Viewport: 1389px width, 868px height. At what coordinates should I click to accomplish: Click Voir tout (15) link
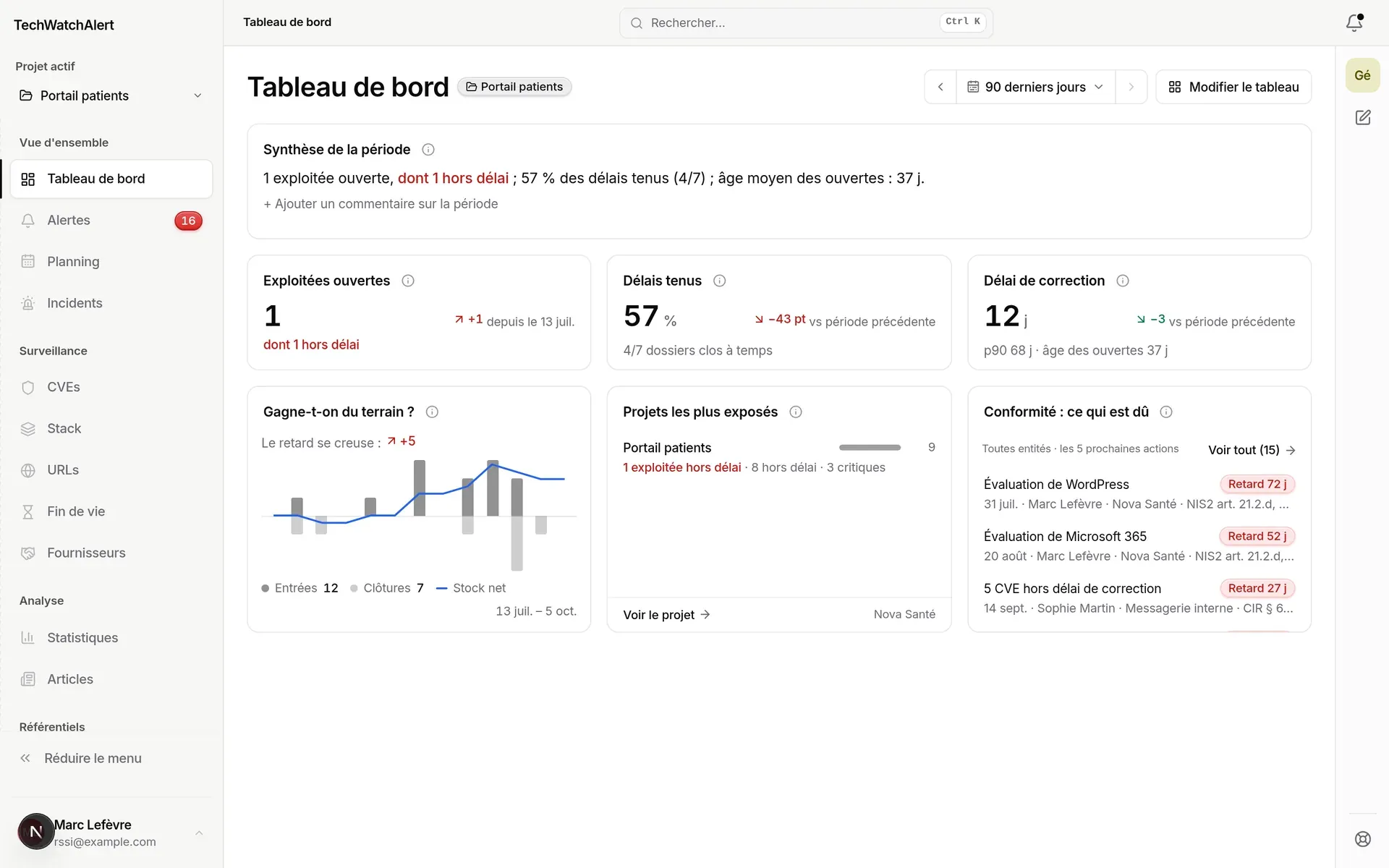click(x=1252, y=450)
